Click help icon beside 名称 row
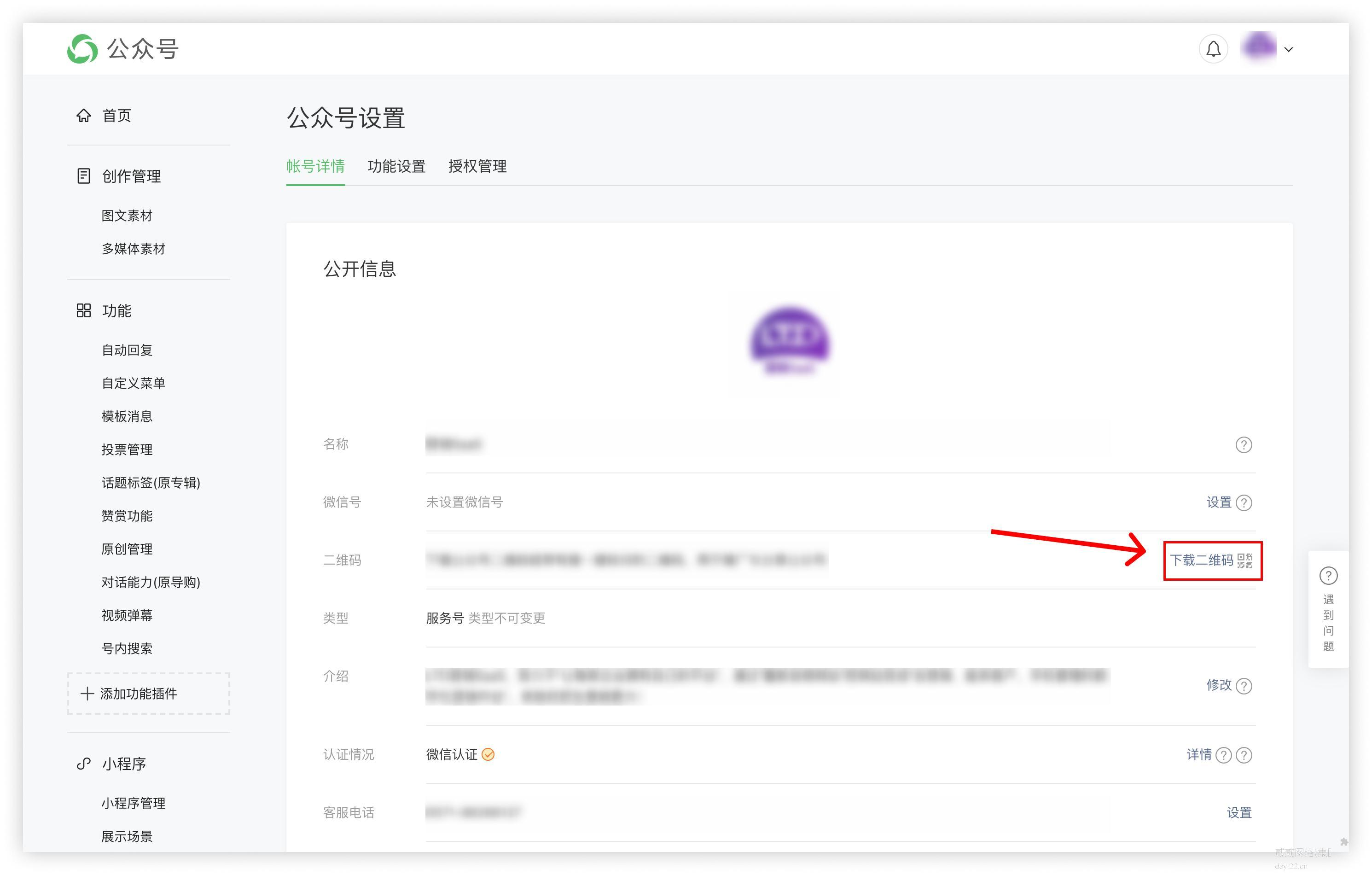Image resolution: width=1372 pixels, height=875 pixels. [x=1243, y=444]
